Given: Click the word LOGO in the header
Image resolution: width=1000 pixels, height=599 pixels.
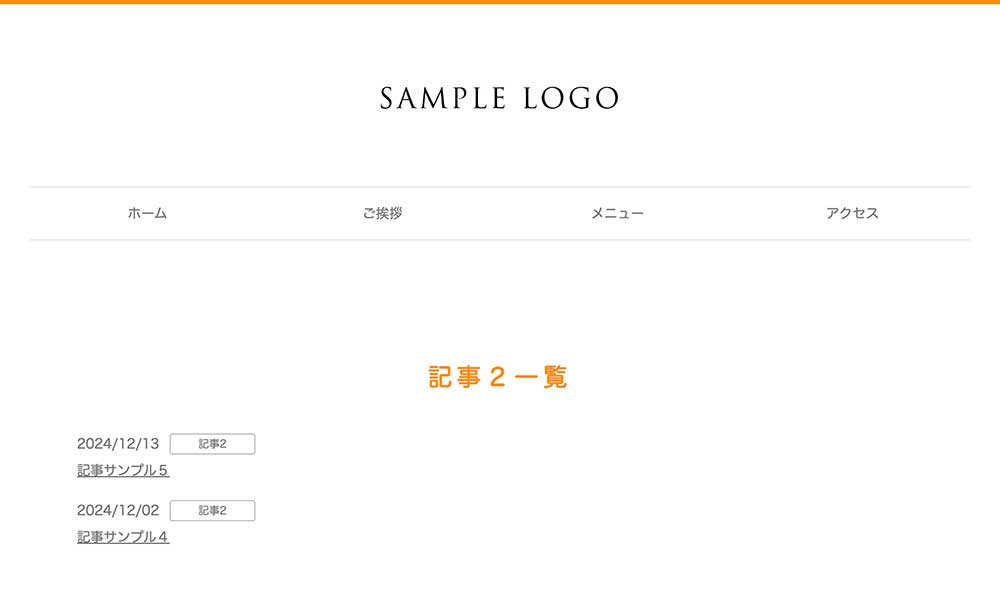Looking at the screenshot, I should point(571,98).
